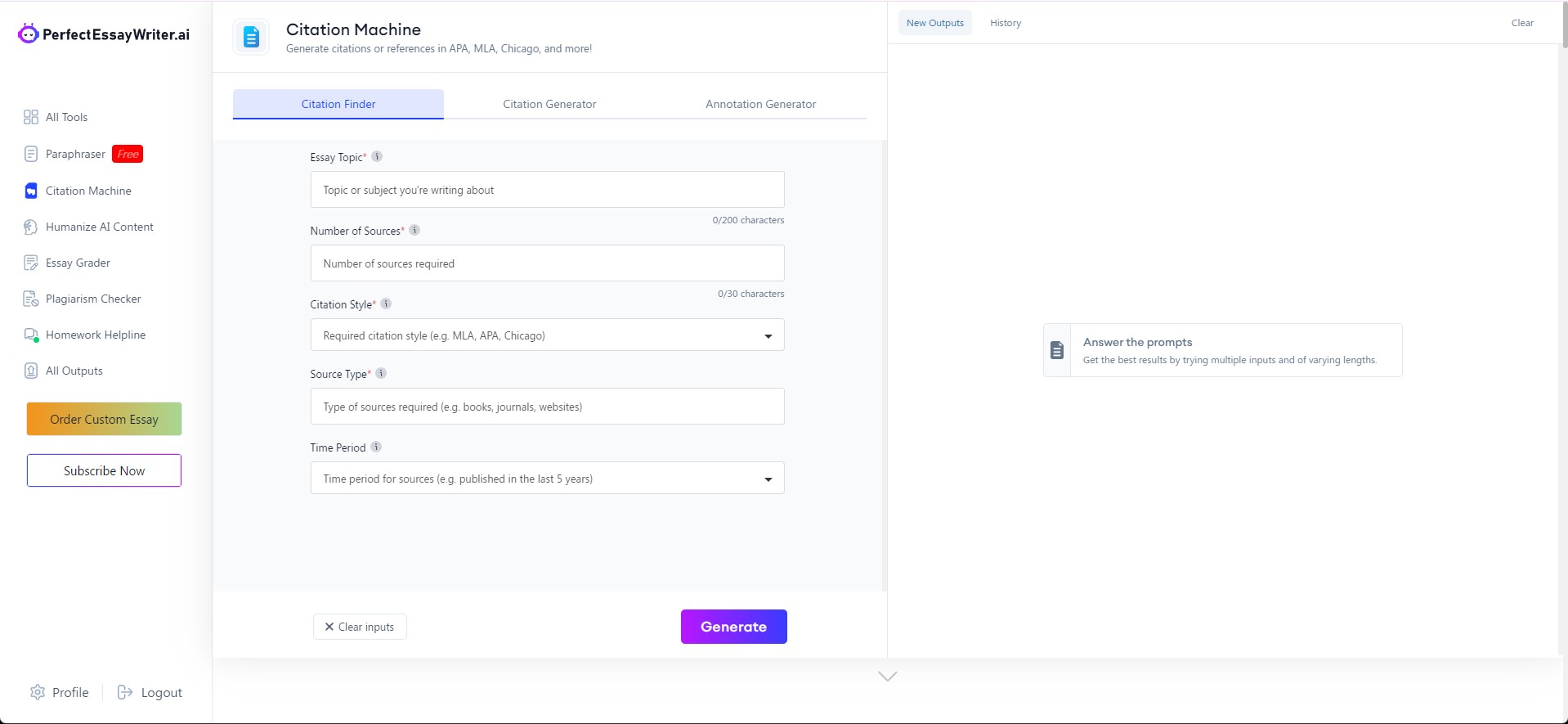Click the Citation Machine header document icon
The image size is (1568, 724).
pos(251,37)
